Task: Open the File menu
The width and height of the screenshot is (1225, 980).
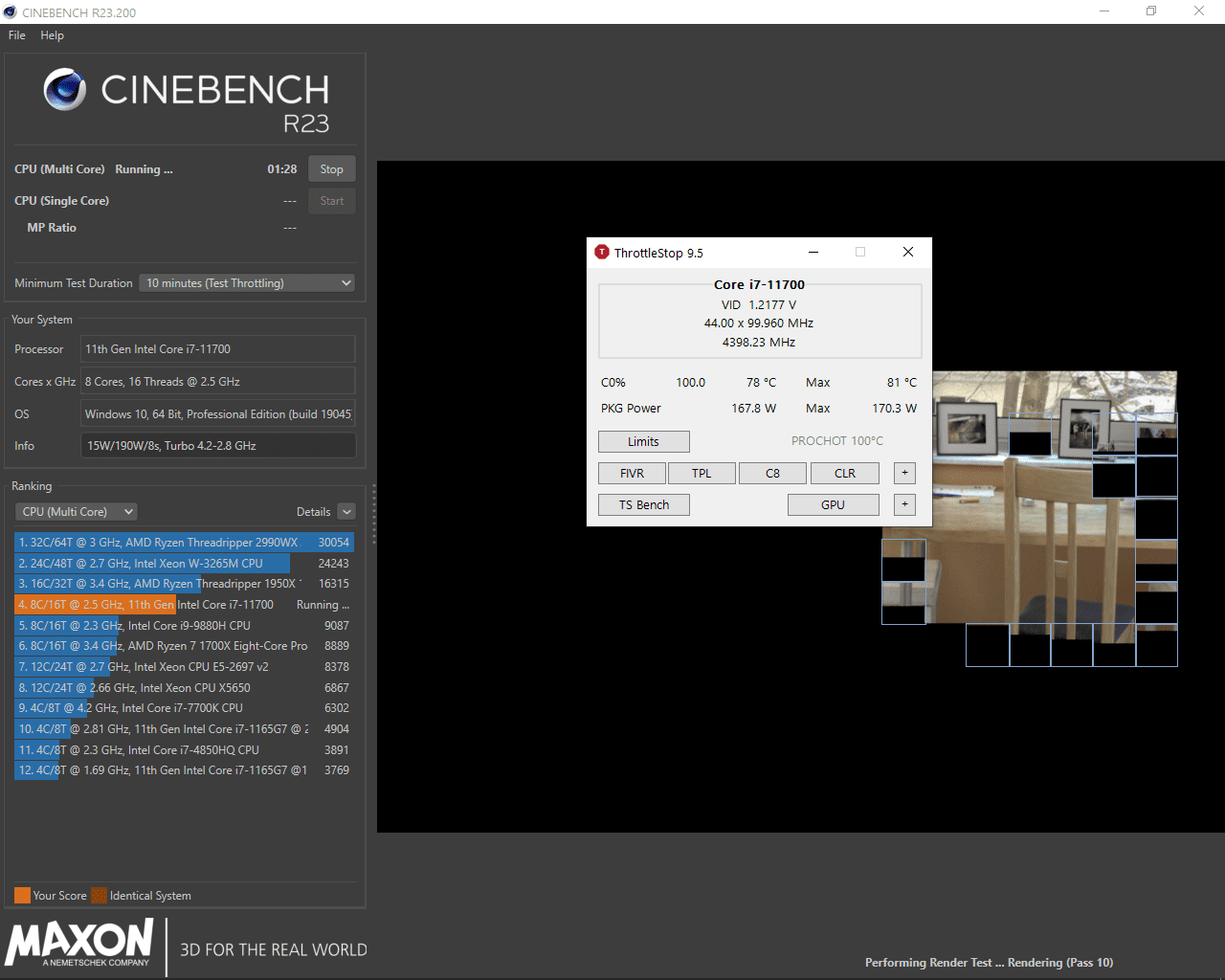Action: pos(17,35)
